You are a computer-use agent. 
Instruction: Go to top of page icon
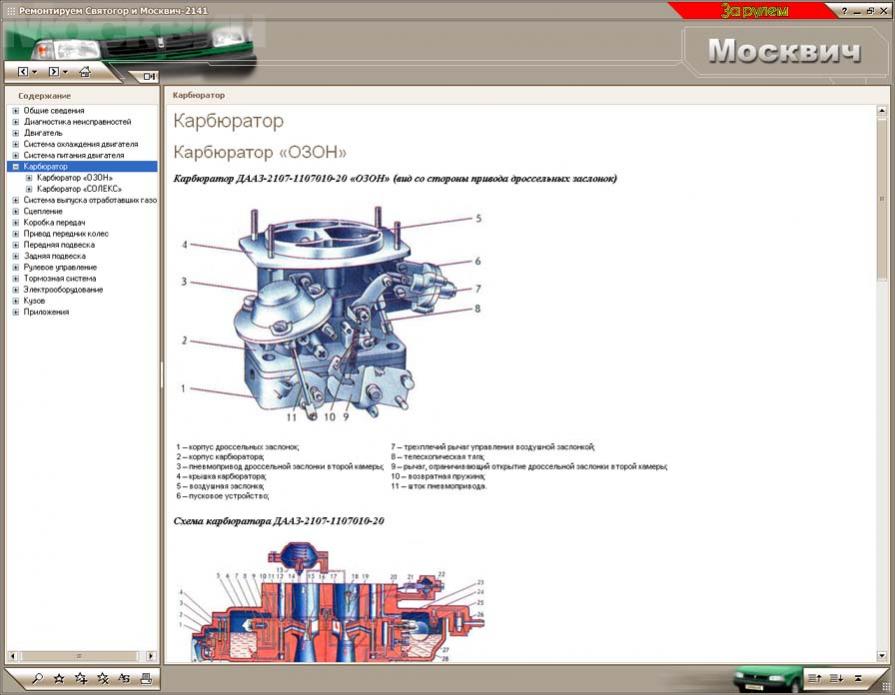pos(858,678)
